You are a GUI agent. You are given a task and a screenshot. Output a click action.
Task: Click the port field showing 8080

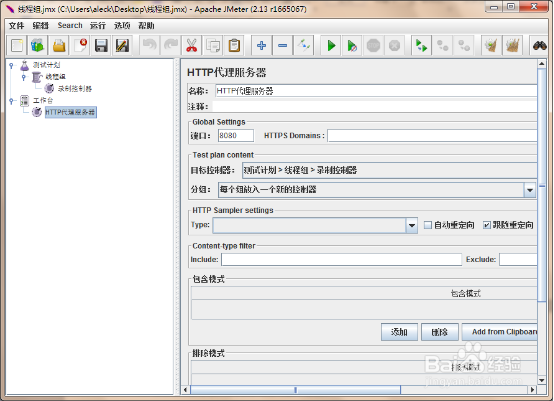click(x=236, y=135)
